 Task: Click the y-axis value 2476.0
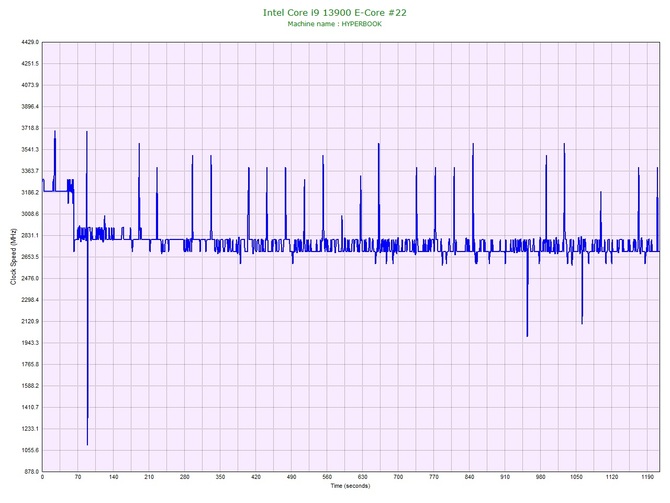(x=30, y=279)
